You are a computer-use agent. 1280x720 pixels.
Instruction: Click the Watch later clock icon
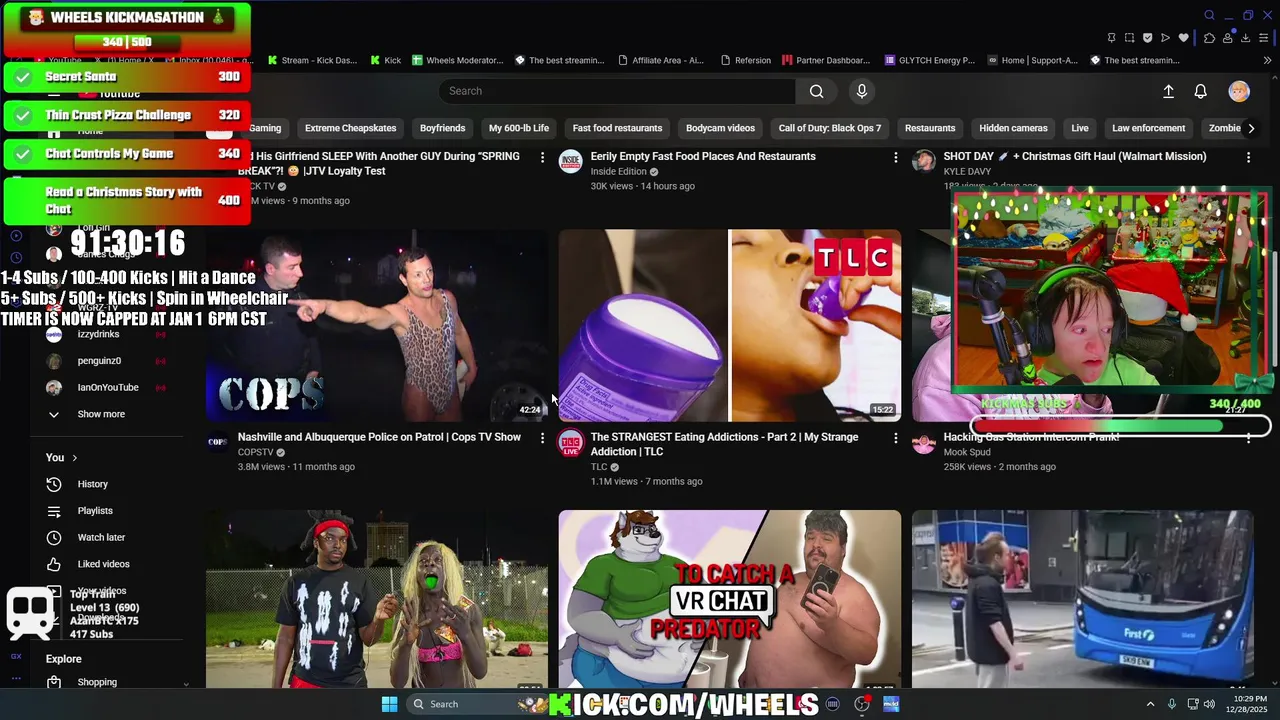[x=54, y=537]
